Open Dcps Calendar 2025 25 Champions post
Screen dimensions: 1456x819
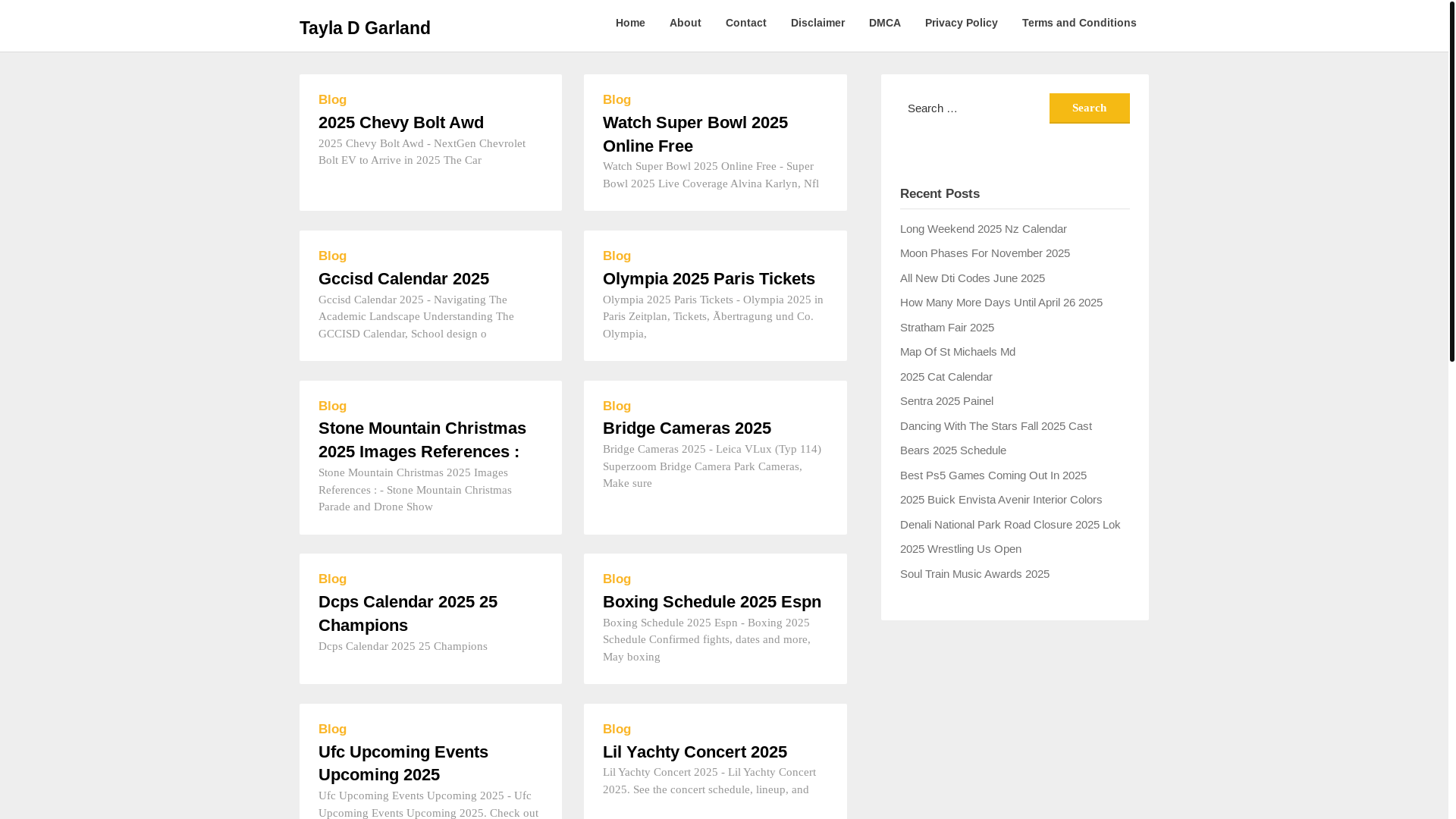pos(408,613)
